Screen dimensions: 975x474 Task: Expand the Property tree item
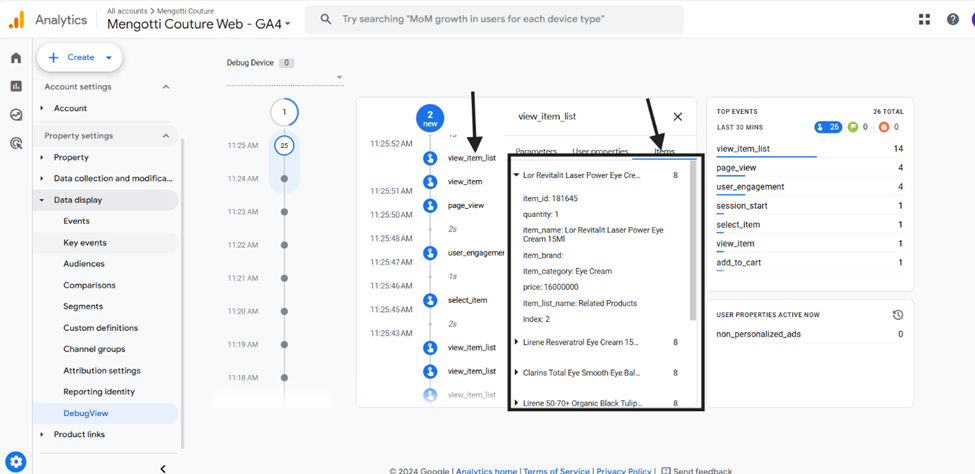[x=42, y=157]
